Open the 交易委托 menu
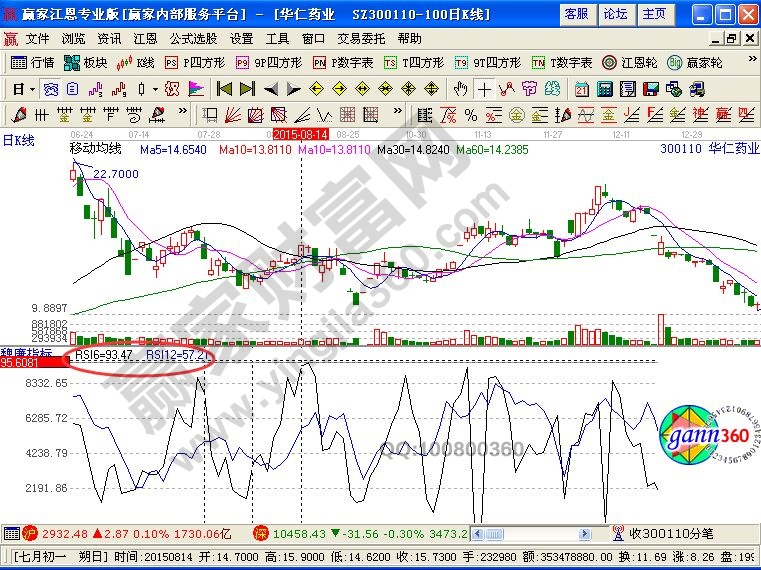761x570 pixels. tap(361, 39)
